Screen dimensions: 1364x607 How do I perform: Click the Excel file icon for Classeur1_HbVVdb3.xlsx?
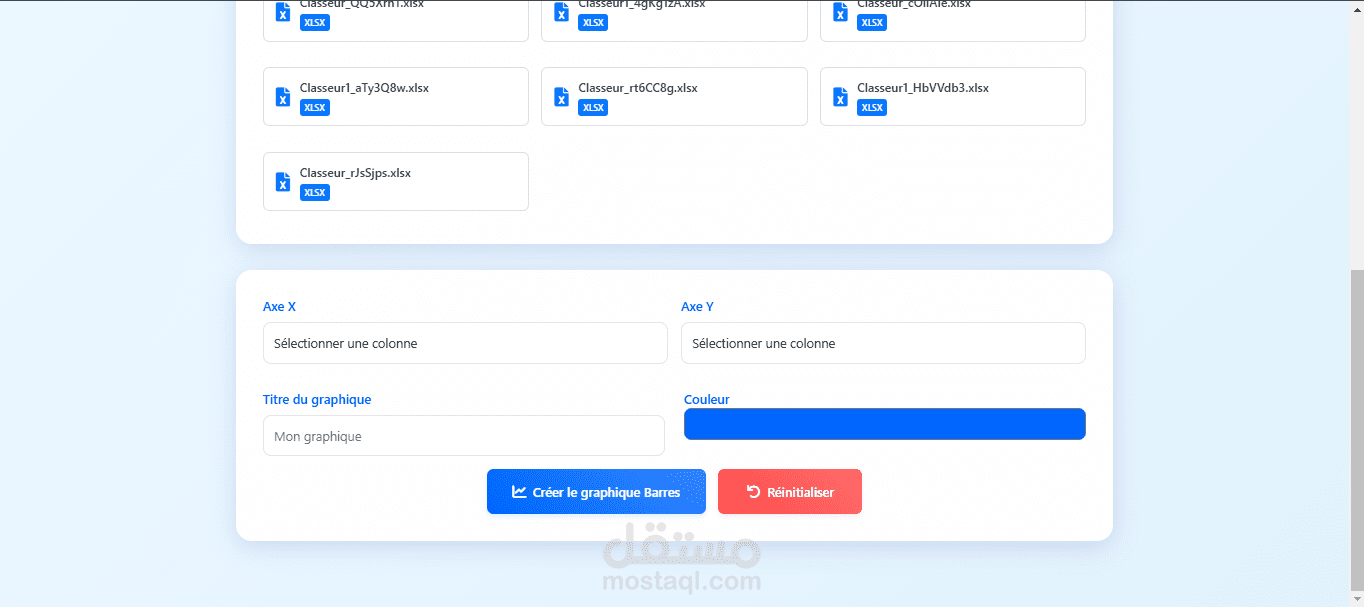(x=841, y=97)
